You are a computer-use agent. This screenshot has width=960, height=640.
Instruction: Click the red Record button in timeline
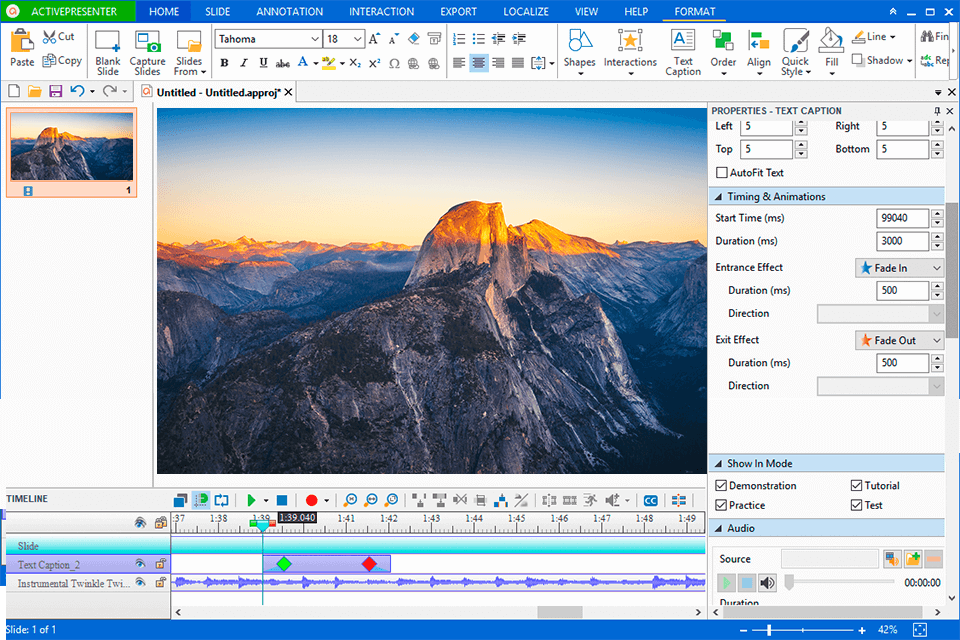point(311,500)
